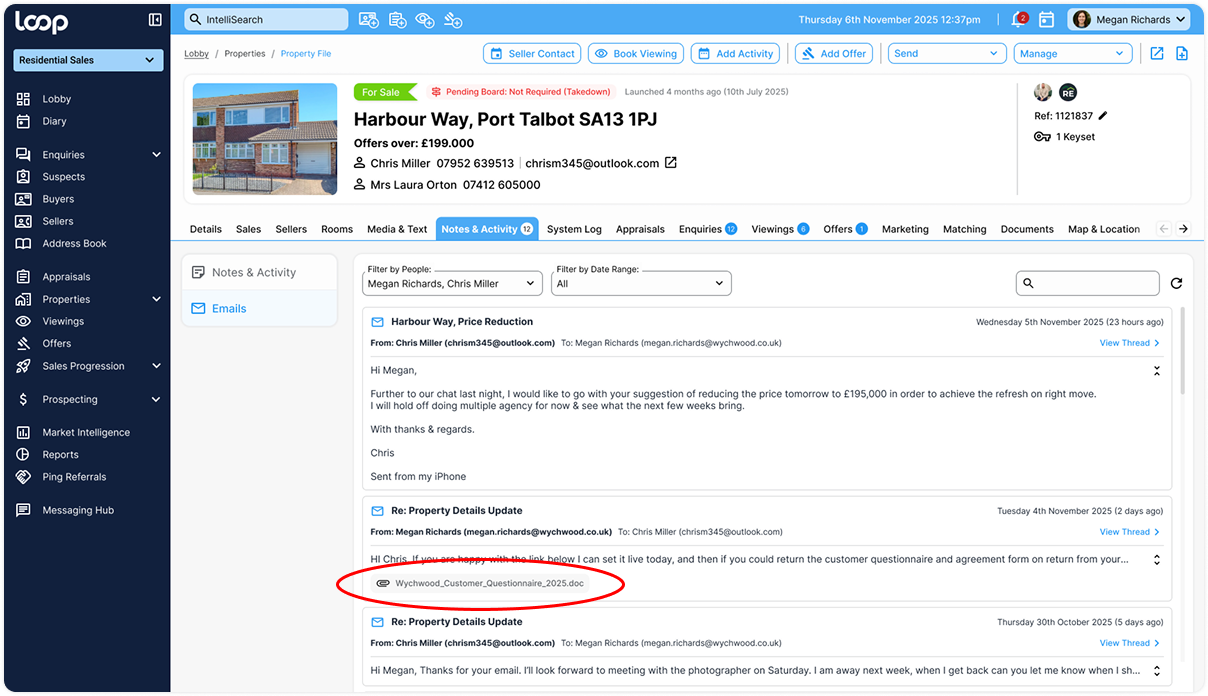Click the email search box

tap(1087, 283)
